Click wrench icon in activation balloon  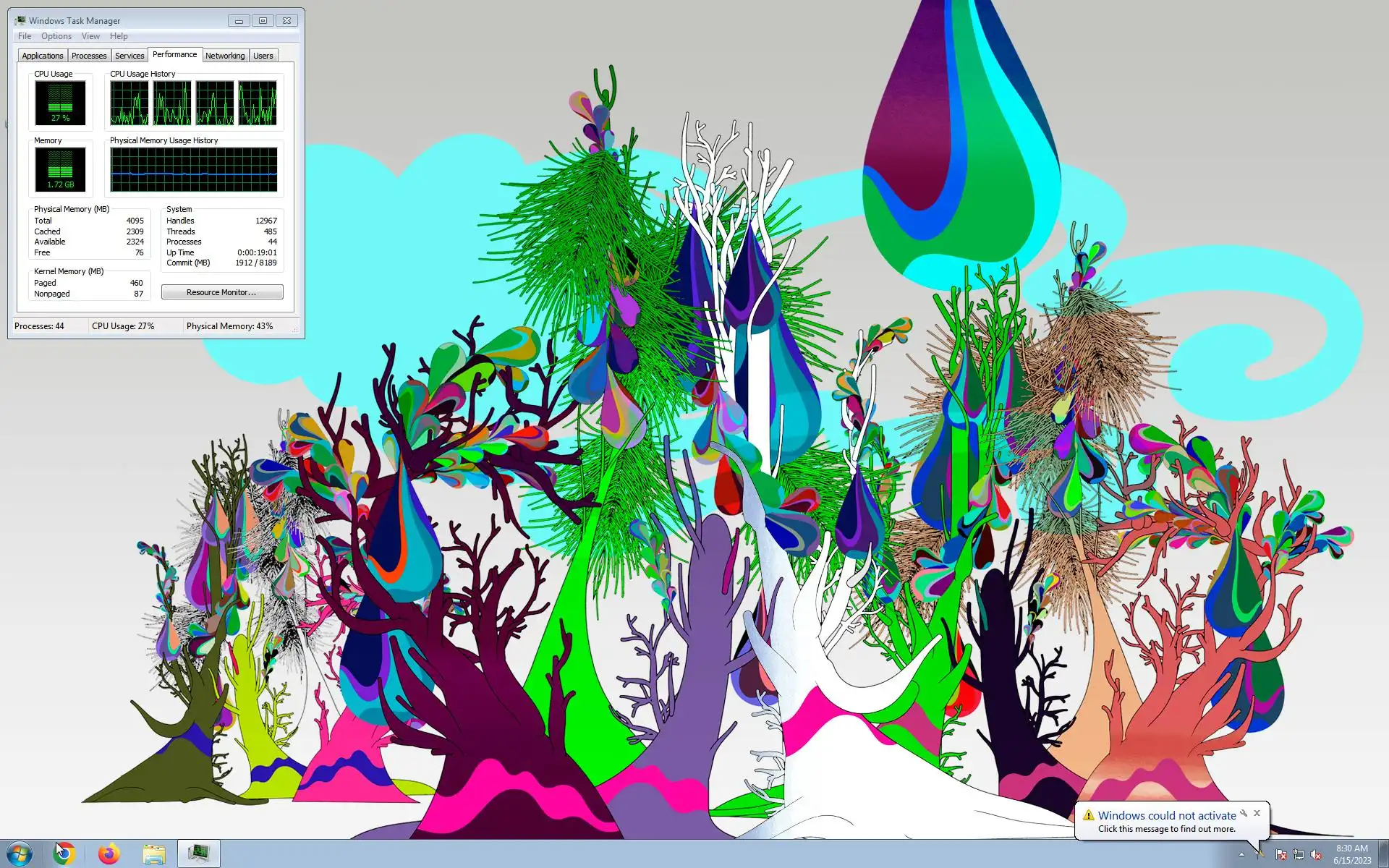tap(1244, 813)
